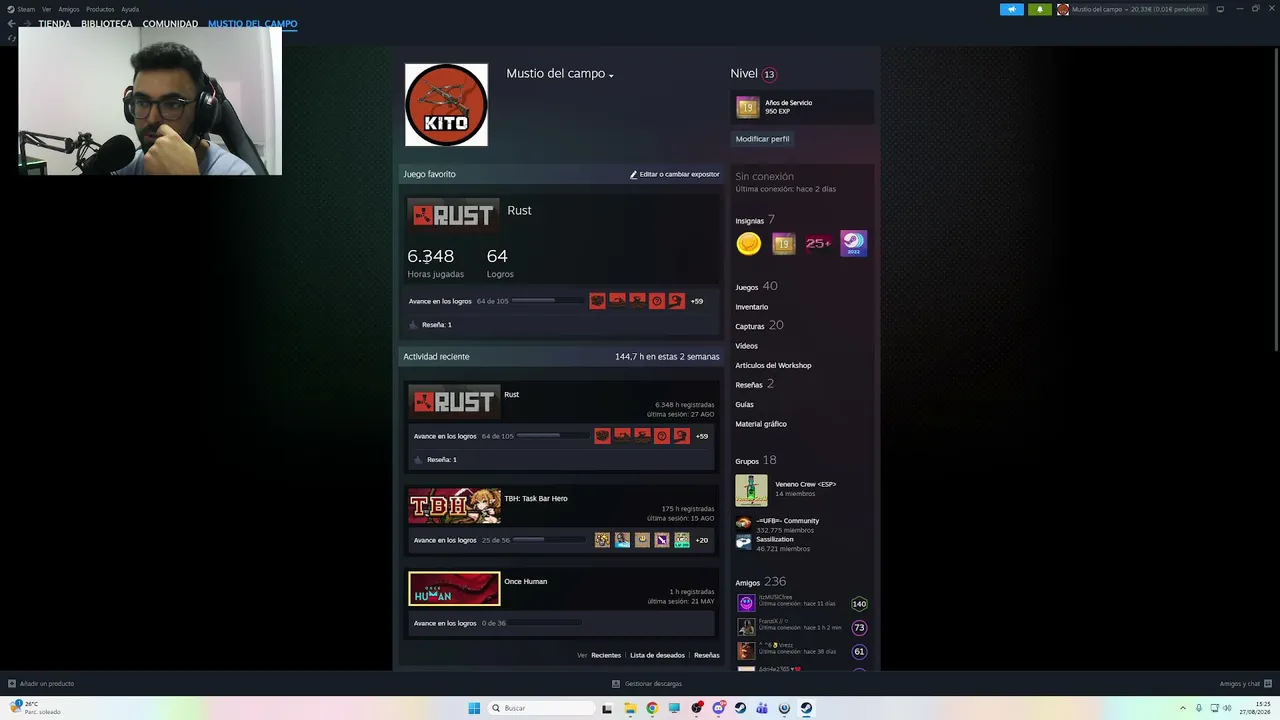Screen dimensions: 1280x720
Task: Open Inventario in the profile sidebar
Action: pyautogui.click(x=752, y=307)
